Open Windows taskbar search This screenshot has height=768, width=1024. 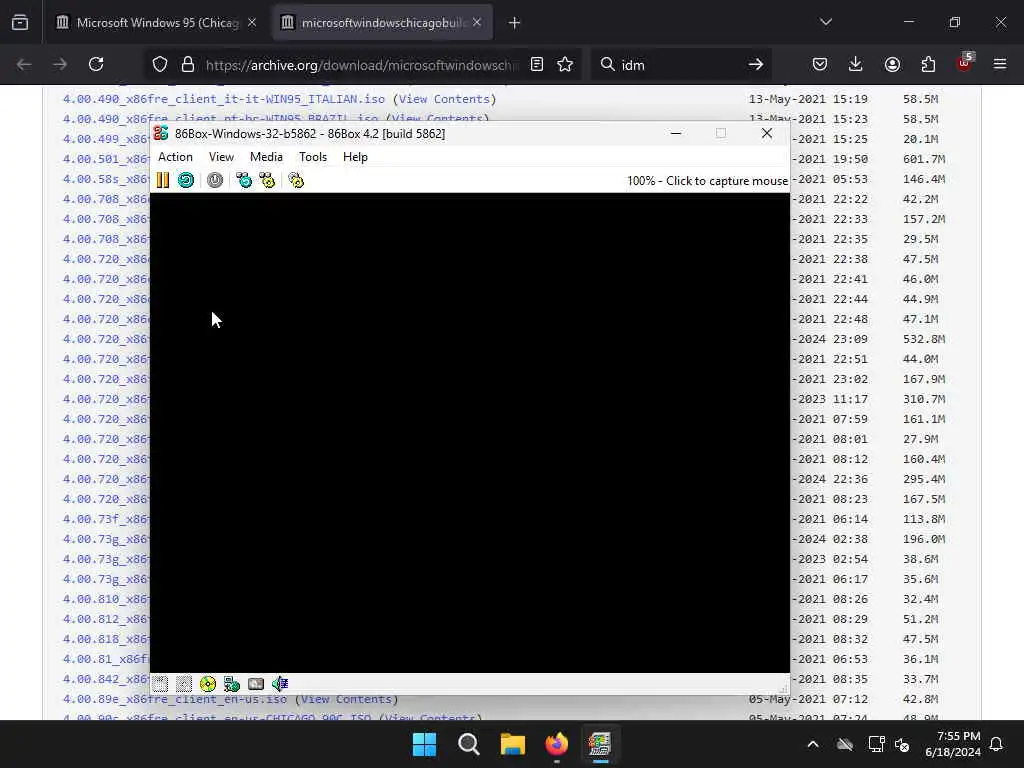coord(469,744)
